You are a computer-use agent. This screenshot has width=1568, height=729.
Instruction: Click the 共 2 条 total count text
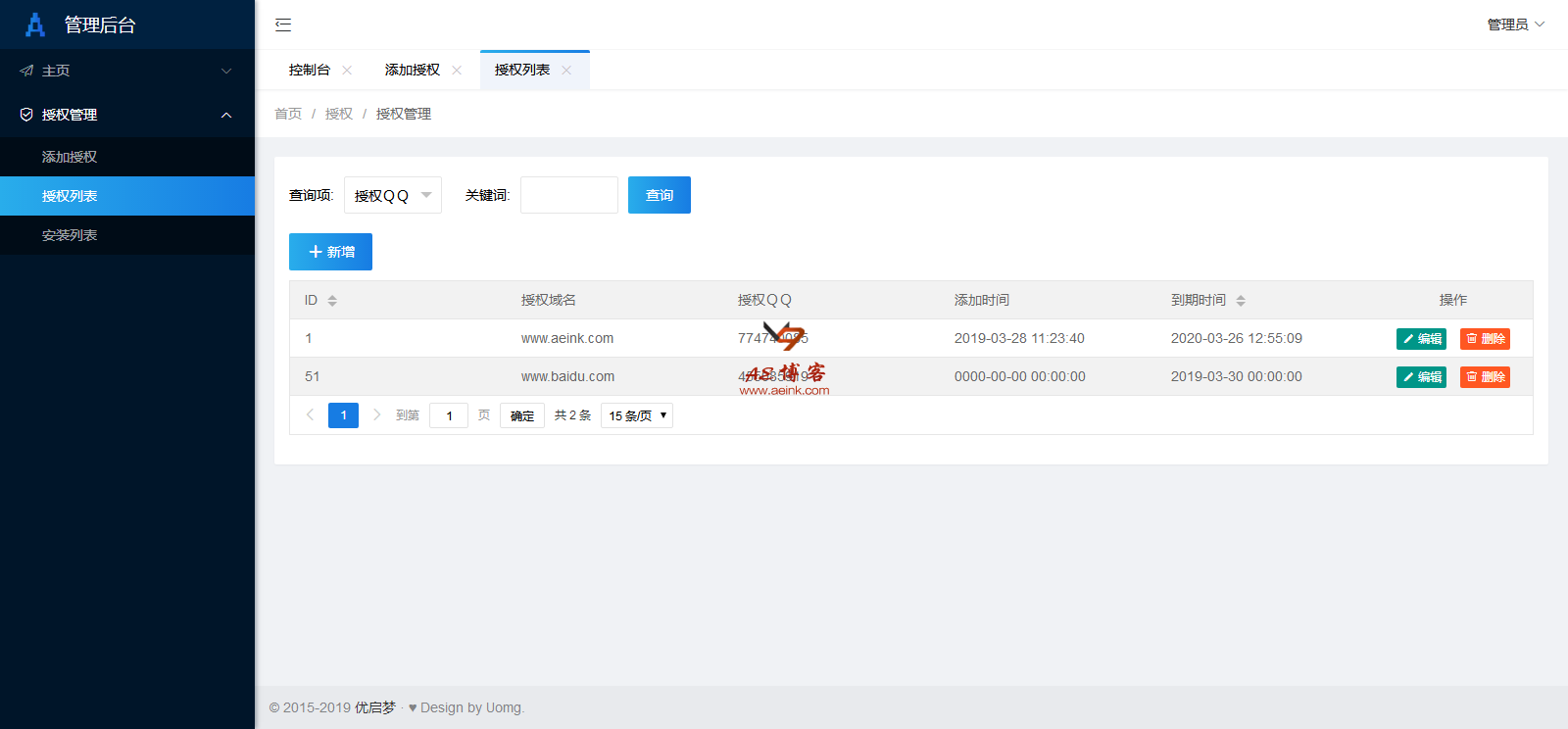(x=573, y=415)
